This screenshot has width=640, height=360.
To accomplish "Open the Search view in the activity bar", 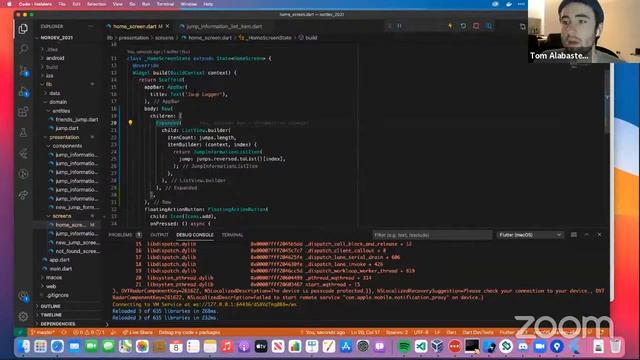I will coord(23,49).
